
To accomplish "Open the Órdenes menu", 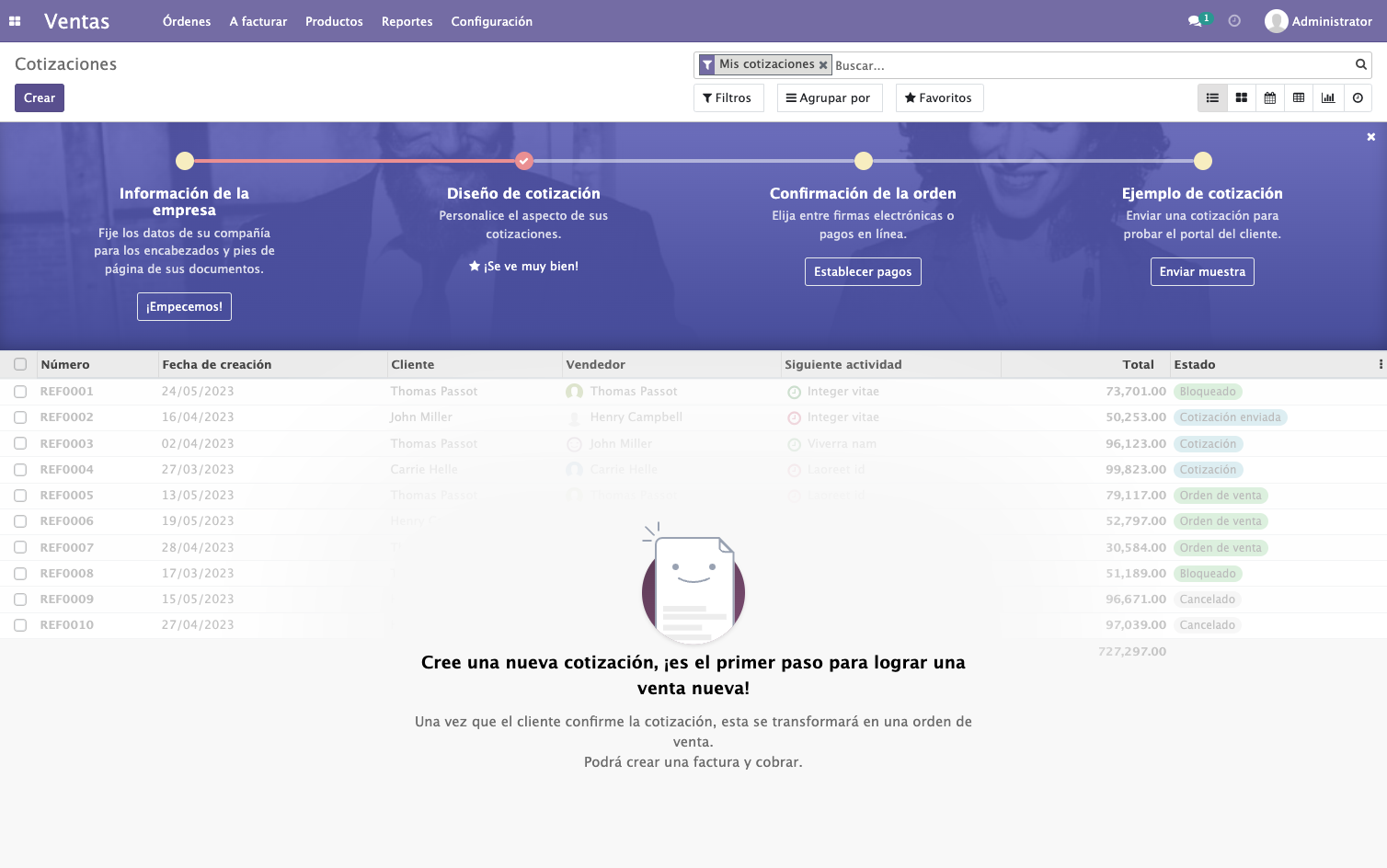I will (x=187, y=21).
